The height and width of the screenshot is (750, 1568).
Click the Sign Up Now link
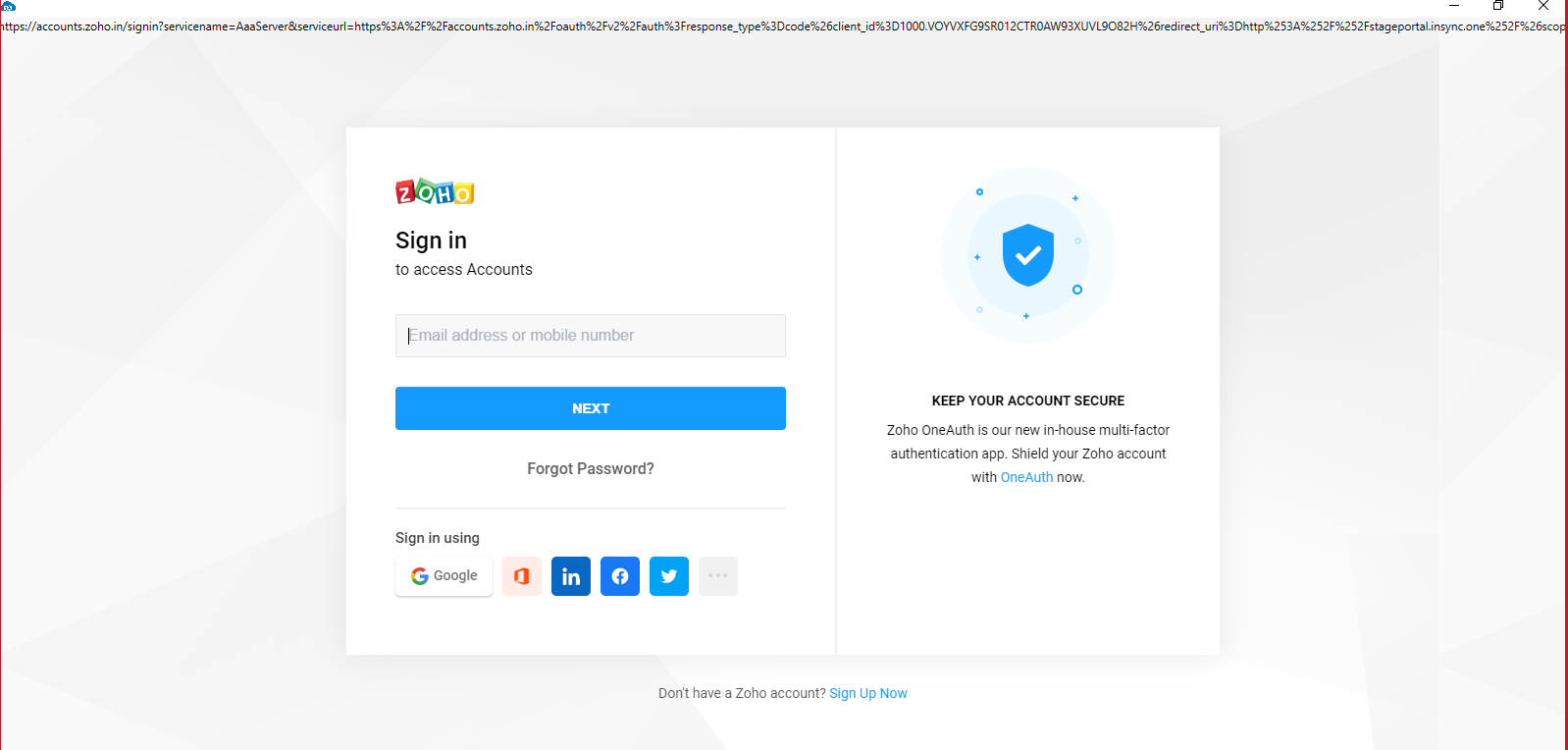[867, 693]
